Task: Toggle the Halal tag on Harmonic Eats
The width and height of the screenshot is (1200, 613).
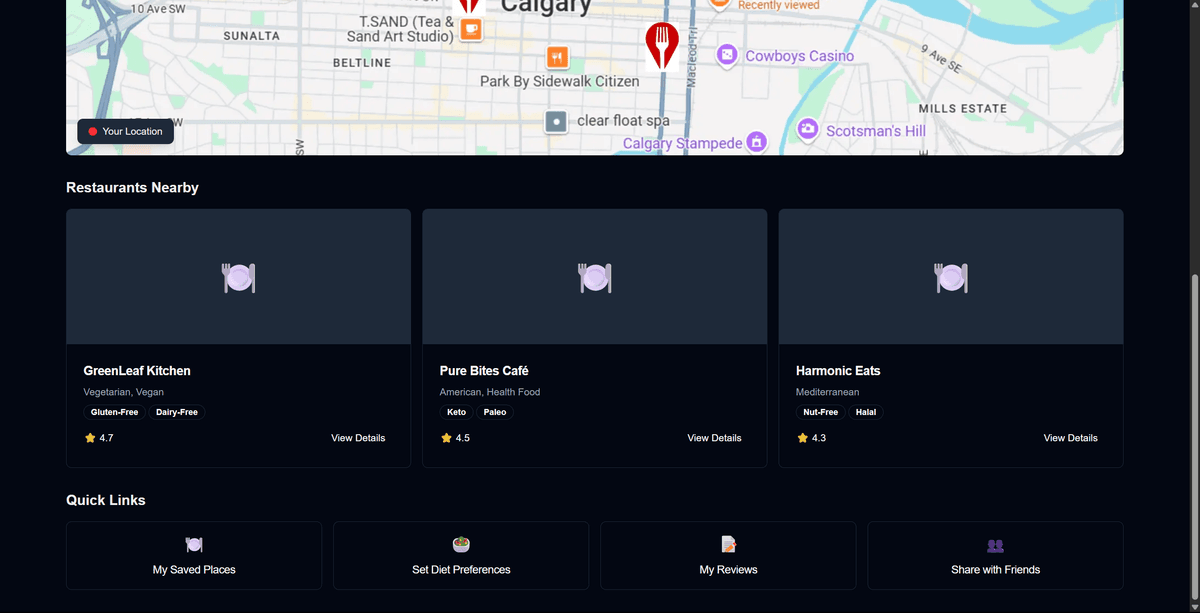Action: pyautogui.click(x=865, y=411)
